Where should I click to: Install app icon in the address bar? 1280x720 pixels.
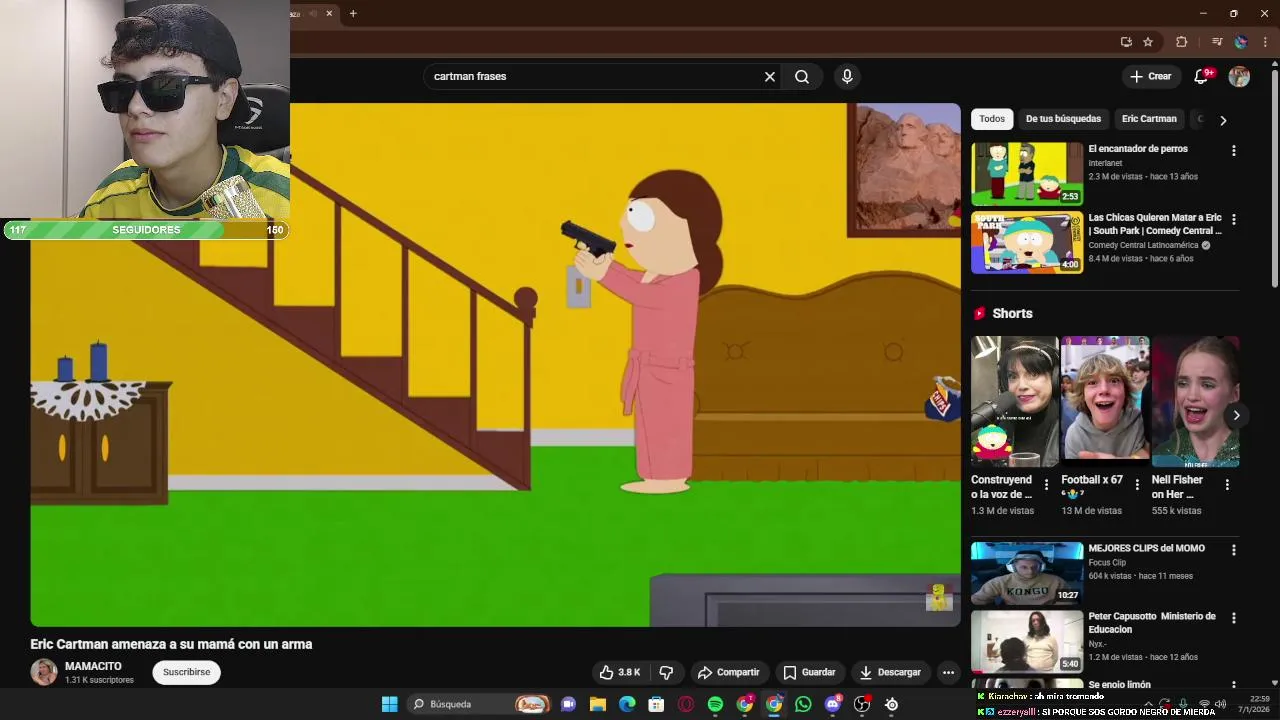tap(1126, 42)
